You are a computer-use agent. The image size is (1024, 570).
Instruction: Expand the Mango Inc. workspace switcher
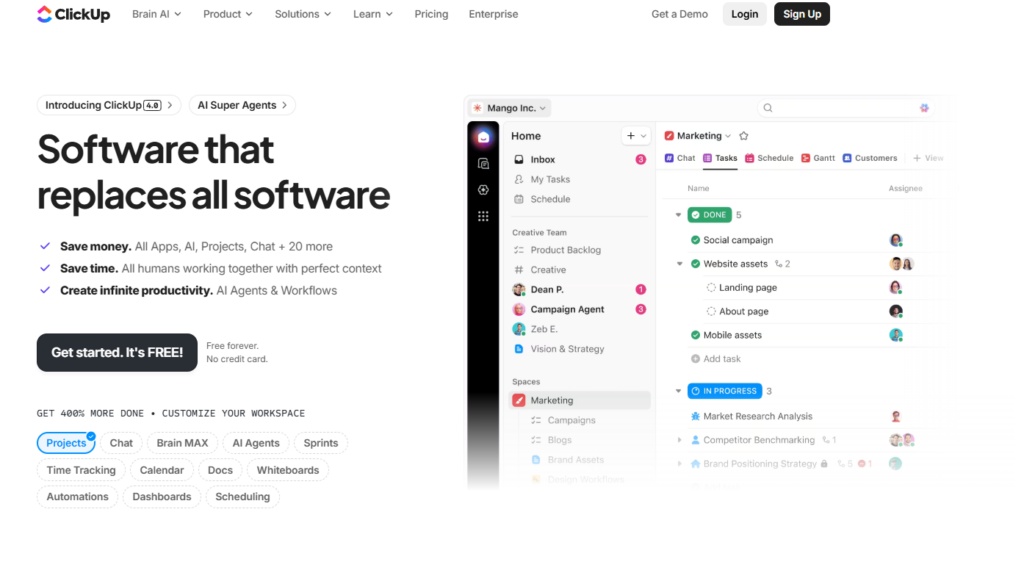tap(510, 108)
